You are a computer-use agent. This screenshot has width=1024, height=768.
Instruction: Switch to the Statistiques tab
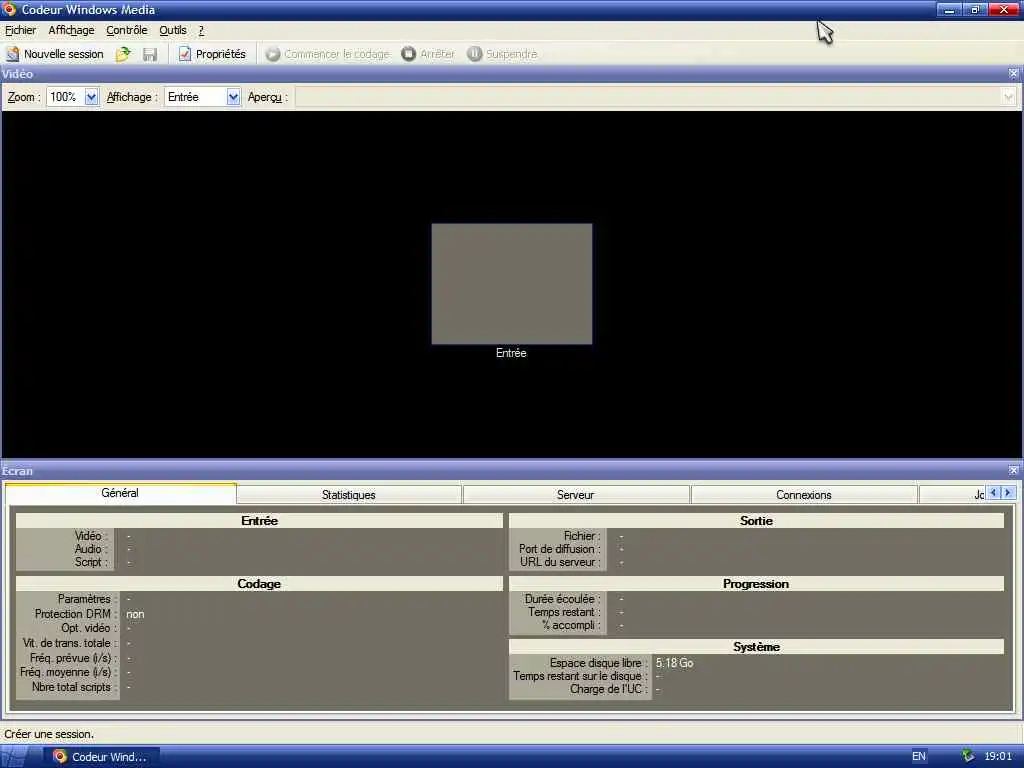(349, 495)
